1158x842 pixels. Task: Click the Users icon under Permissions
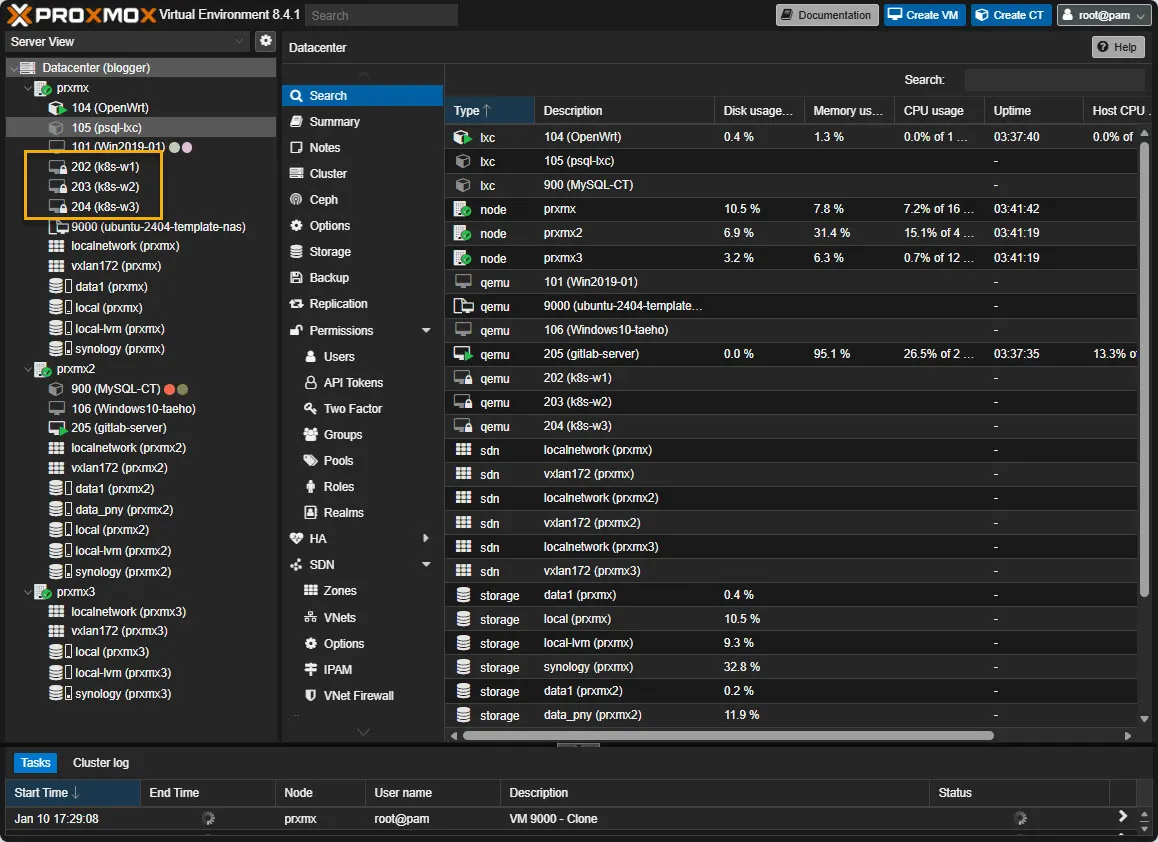coord(311,357)
